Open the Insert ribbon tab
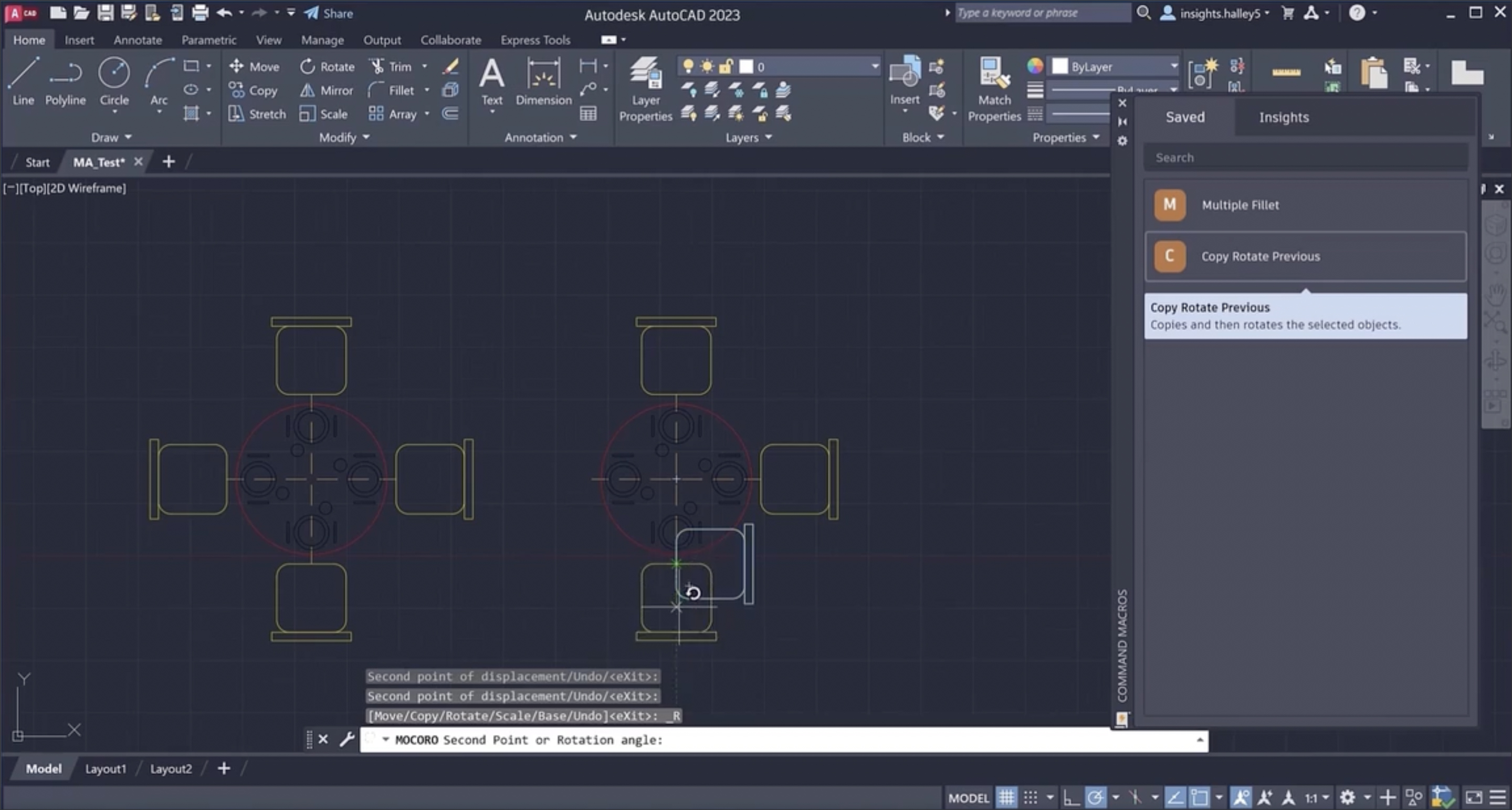Image resolution: width=1512 pixels, height=810 pixels. point(79,39)
